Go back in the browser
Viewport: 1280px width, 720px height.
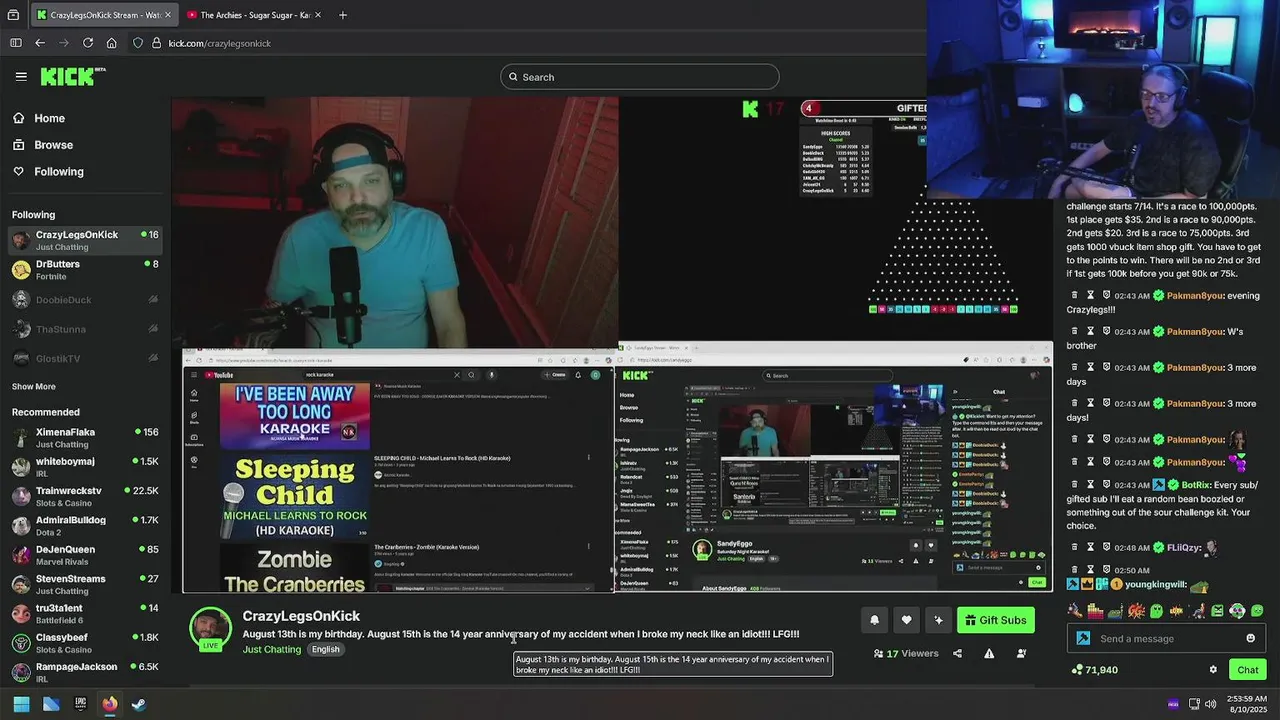point(40,43)
